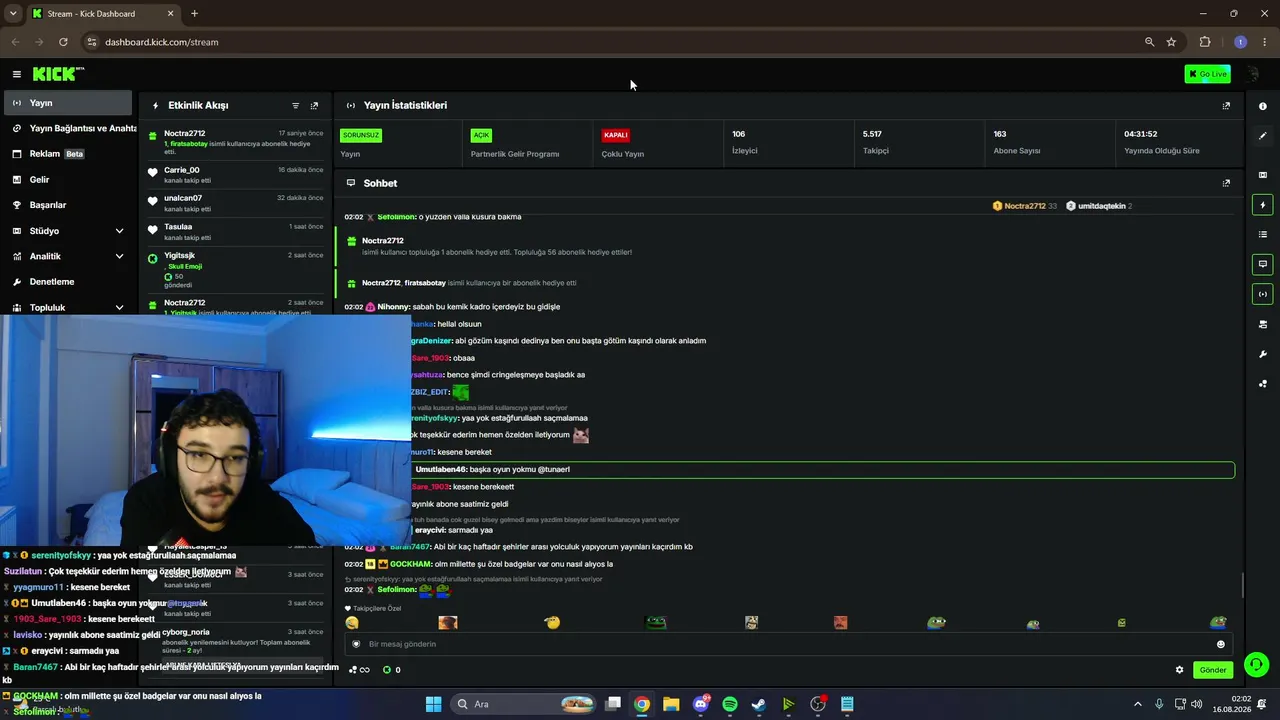Open the emoji picker smiley icon
The image size is (1280, 720).
click(x=1220, y=644)
